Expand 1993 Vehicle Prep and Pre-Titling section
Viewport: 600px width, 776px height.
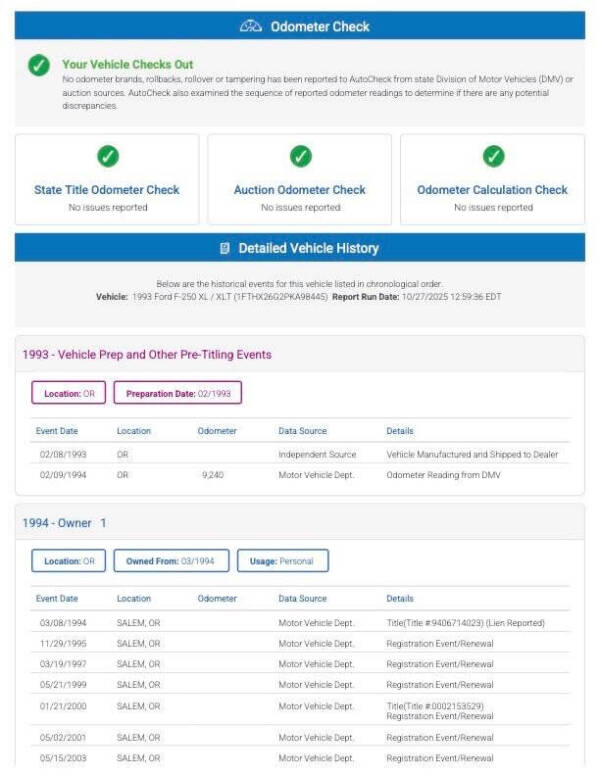point(147,355)
